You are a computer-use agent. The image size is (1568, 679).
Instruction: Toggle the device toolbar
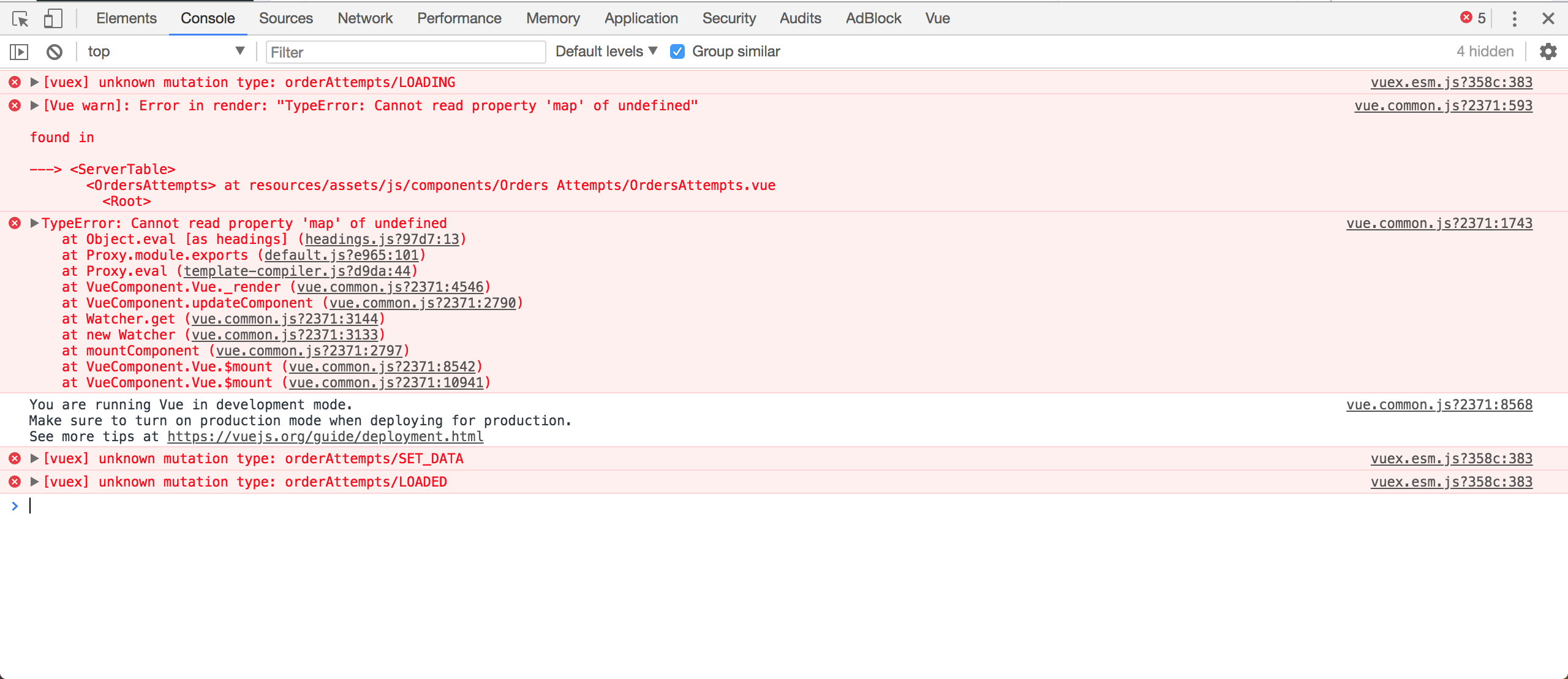tap(53, 18)
